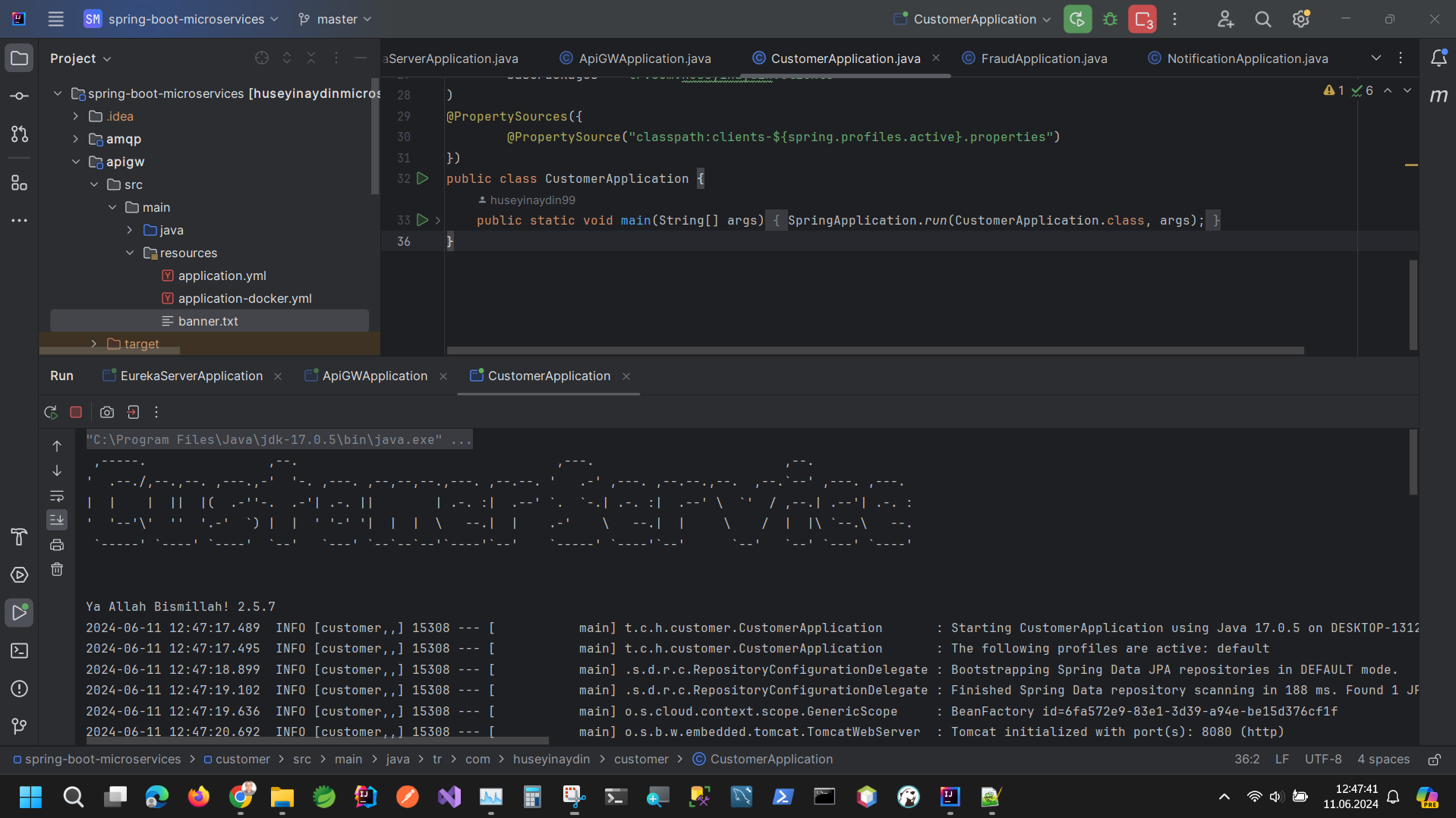Open the Project tool window icon
Viewport: 1456px width, 818px height.
20,58
